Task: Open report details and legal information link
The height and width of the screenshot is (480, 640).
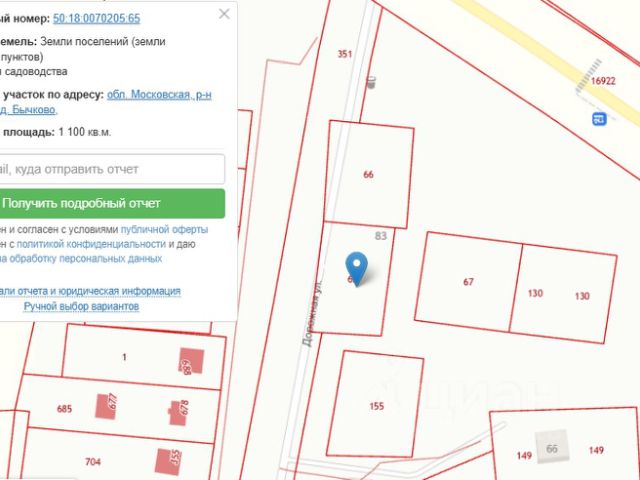Action: 90,291
